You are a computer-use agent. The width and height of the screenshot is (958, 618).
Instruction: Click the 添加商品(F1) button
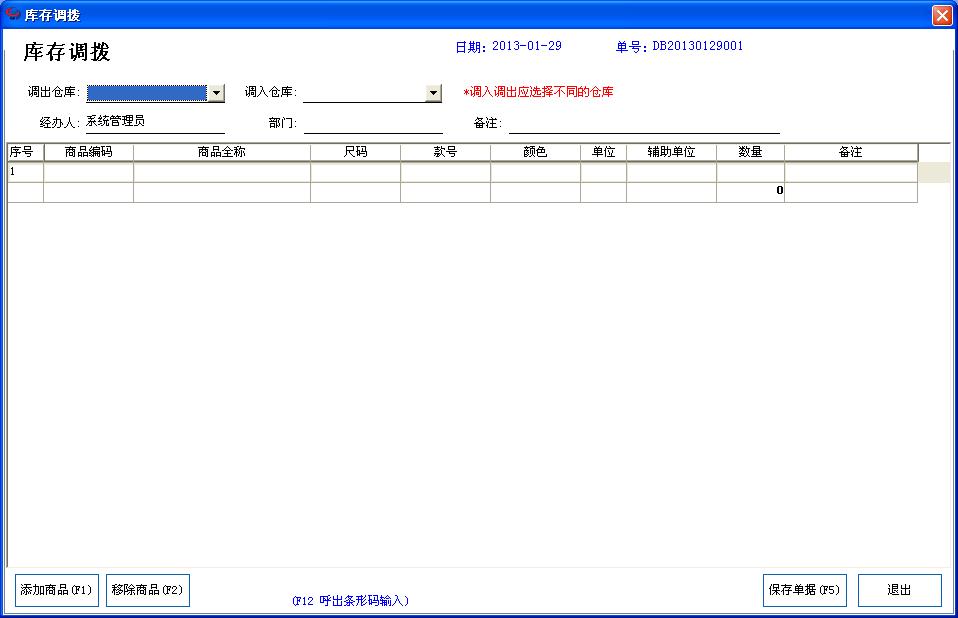[x=55, y=590]
